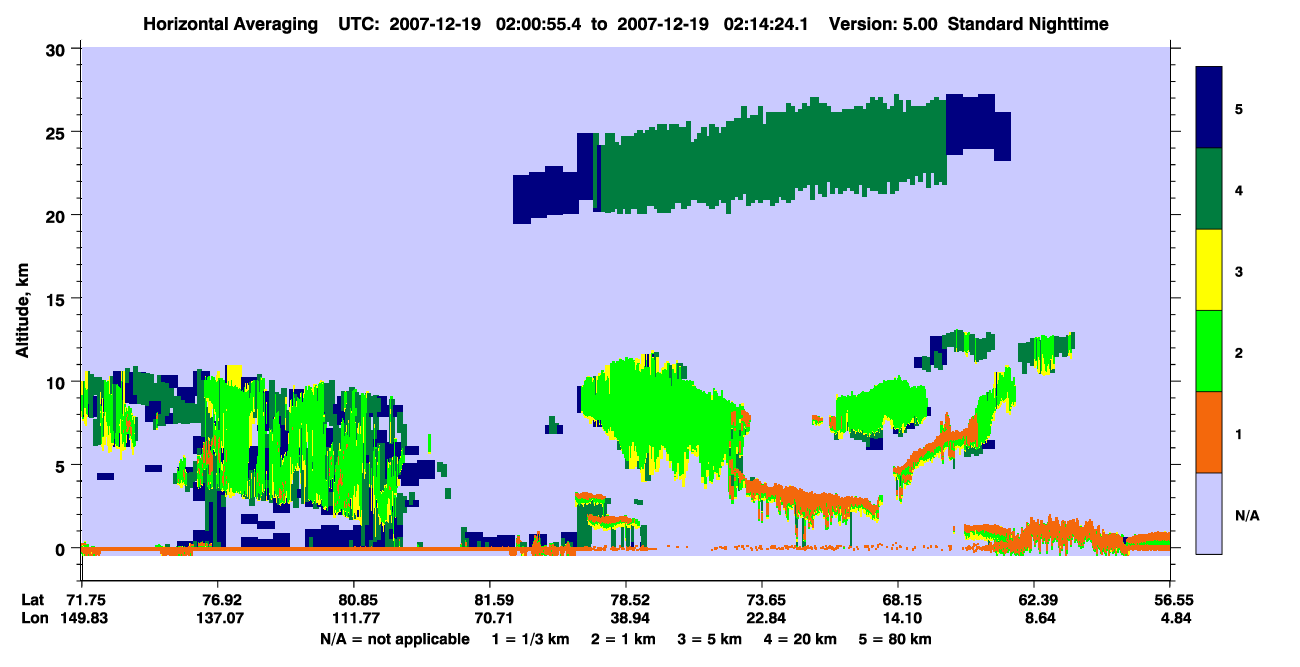Click the orange level 1 colorbar segment
Viewport: 1300px width, 667px height.
[1210, 432]
